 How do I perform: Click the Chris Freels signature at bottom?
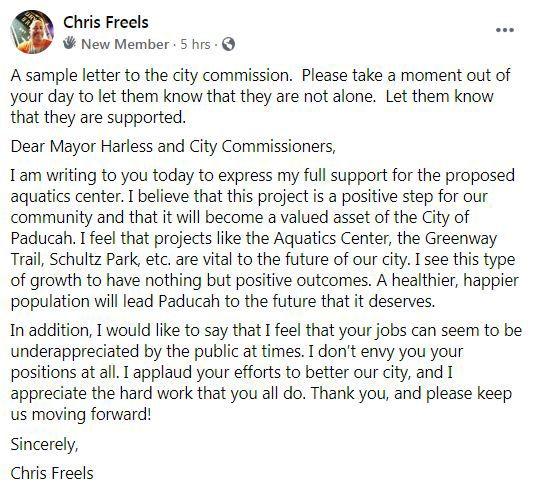(52, 473)
